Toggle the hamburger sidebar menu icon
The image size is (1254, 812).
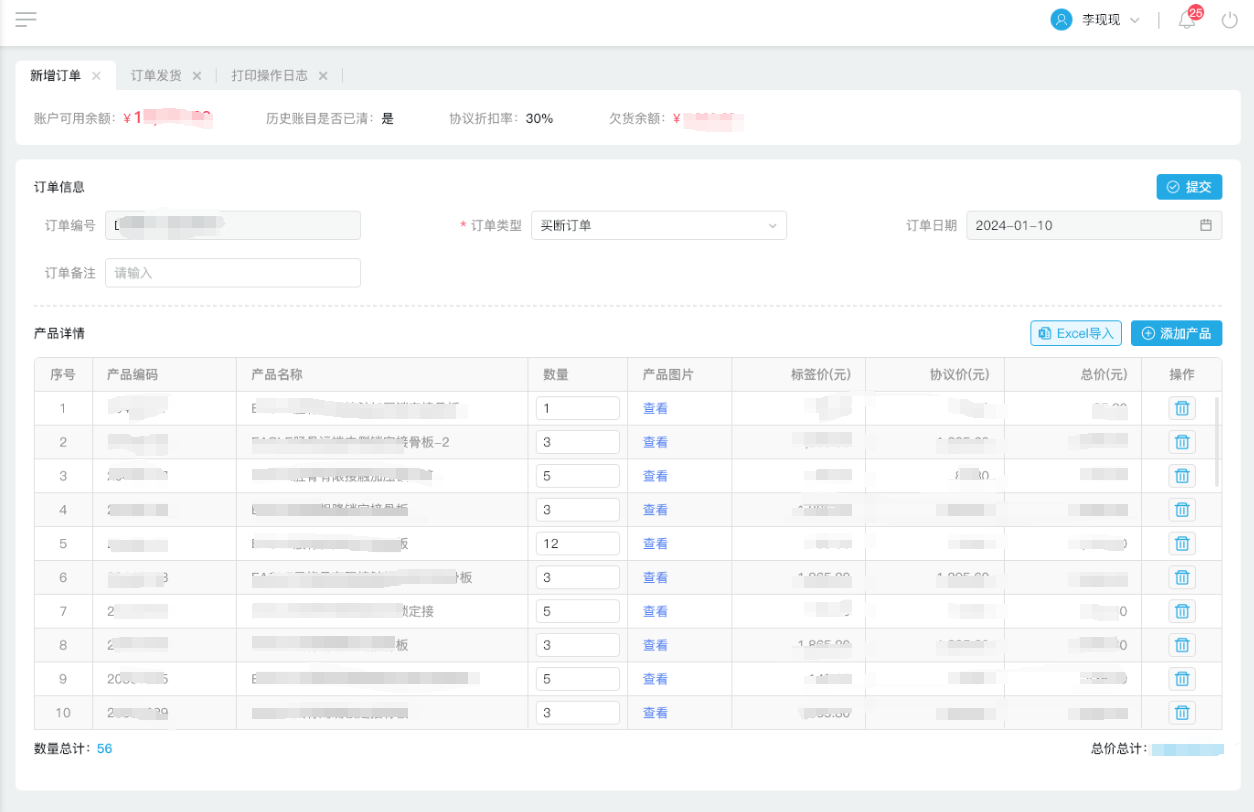click(26, 19)
